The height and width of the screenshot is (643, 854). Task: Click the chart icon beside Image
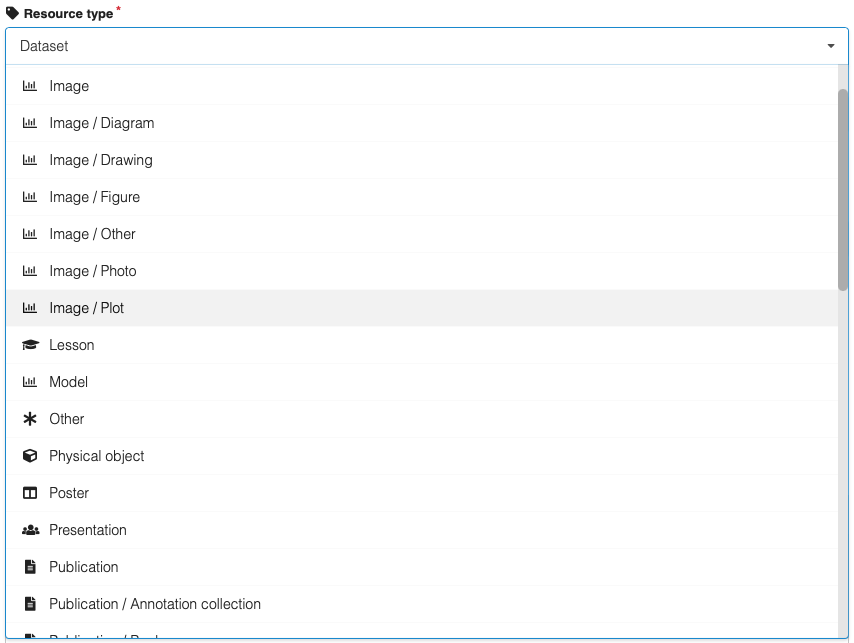tap(29, 86)
